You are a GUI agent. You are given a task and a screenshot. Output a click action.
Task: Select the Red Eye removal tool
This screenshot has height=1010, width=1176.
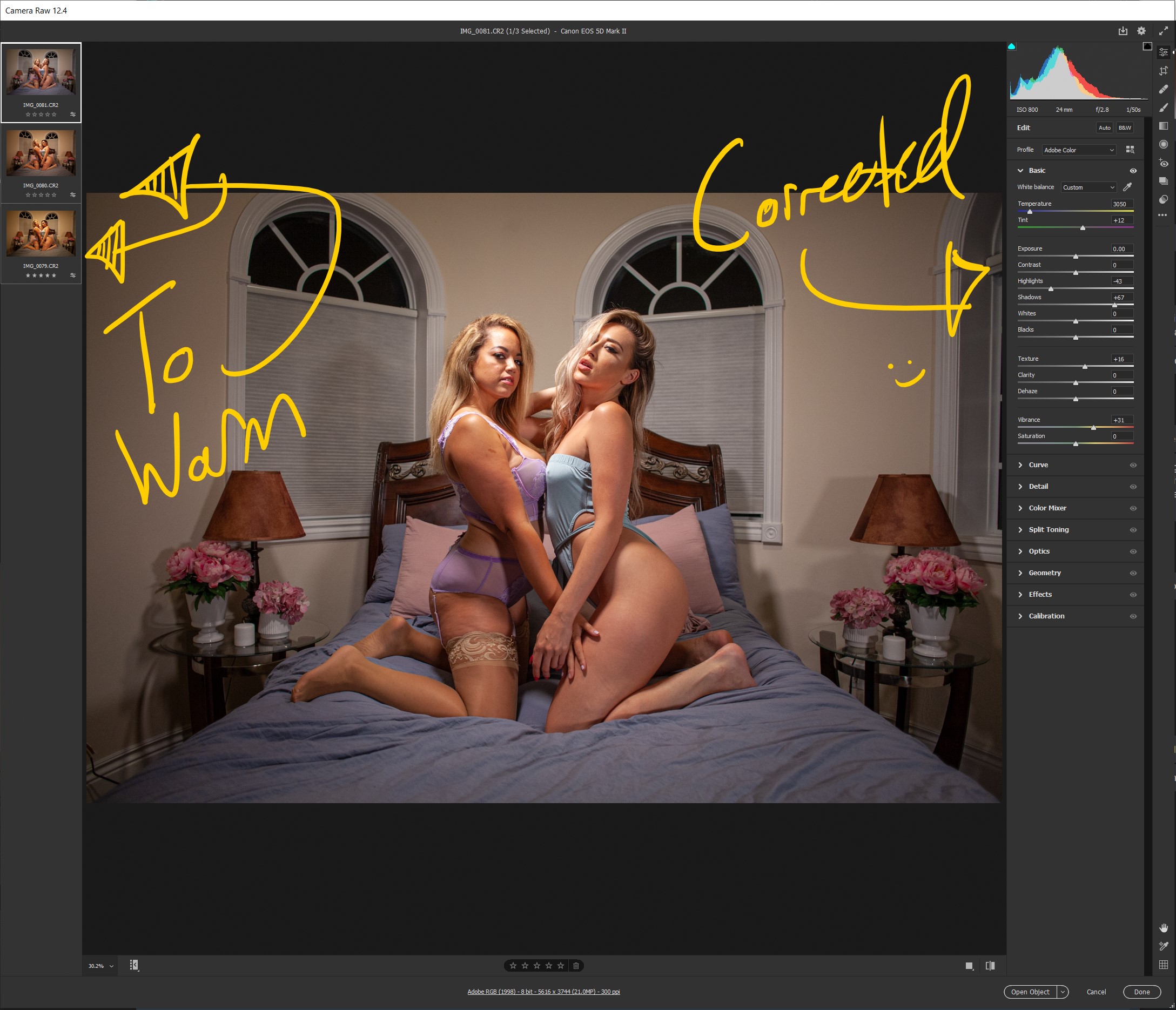click(1163, 163)
